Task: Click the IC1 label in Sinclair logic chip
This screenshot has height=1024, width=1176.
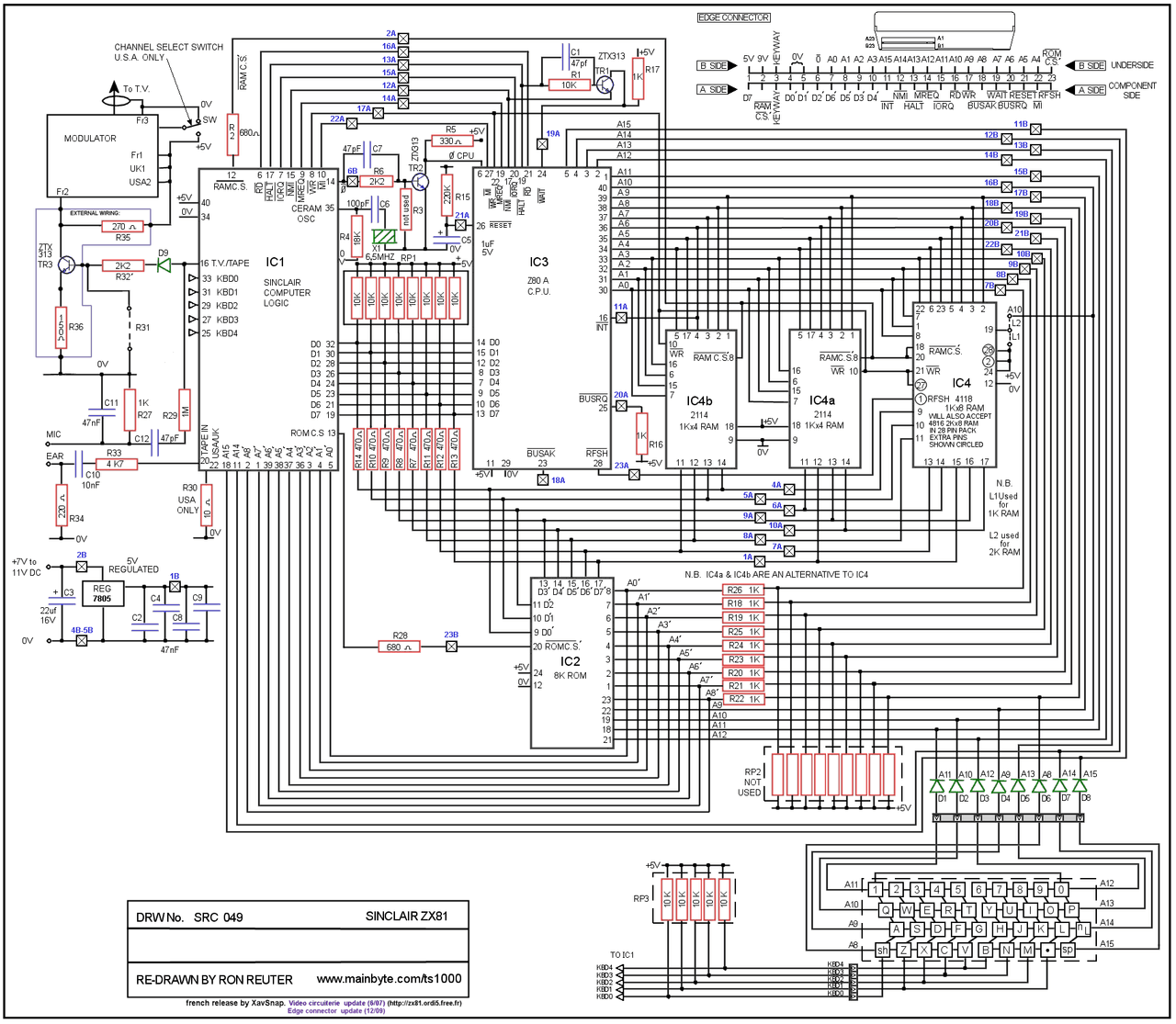Action: pos(275,262)
